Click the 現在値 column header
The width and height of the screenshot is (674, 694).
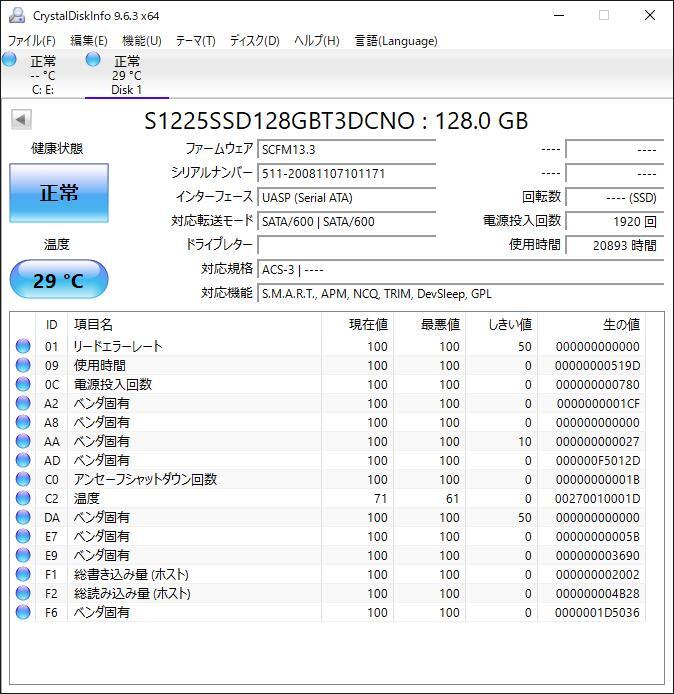(358, 324)
